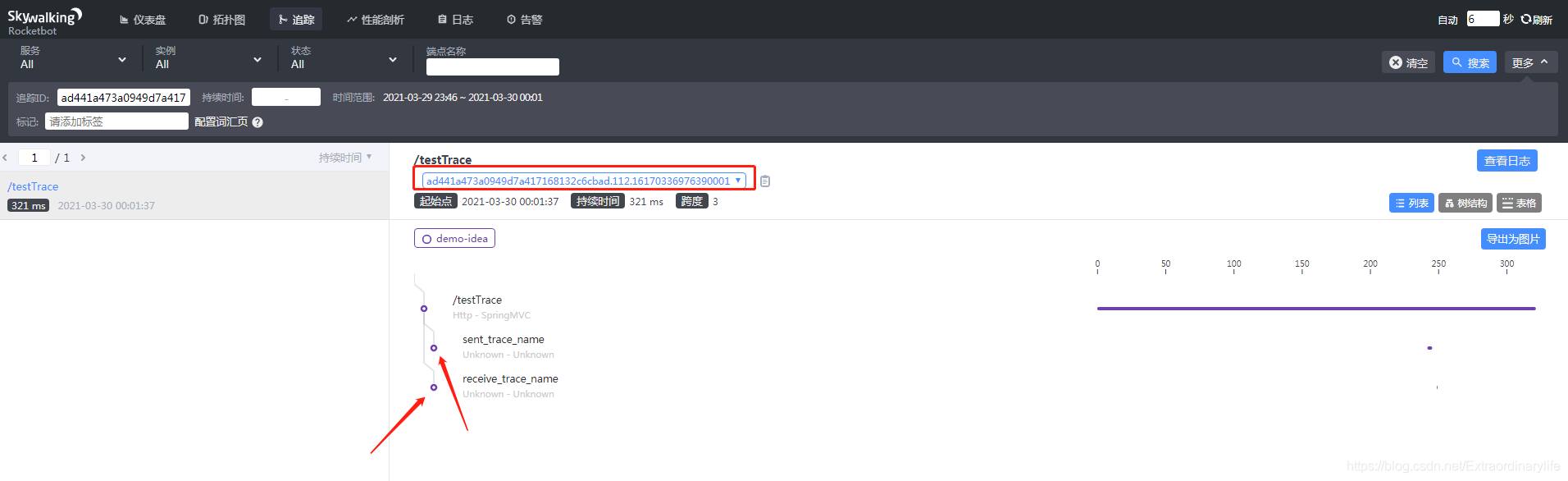Open the 仪表盘 dashboard tab

(x=143, y=20)
